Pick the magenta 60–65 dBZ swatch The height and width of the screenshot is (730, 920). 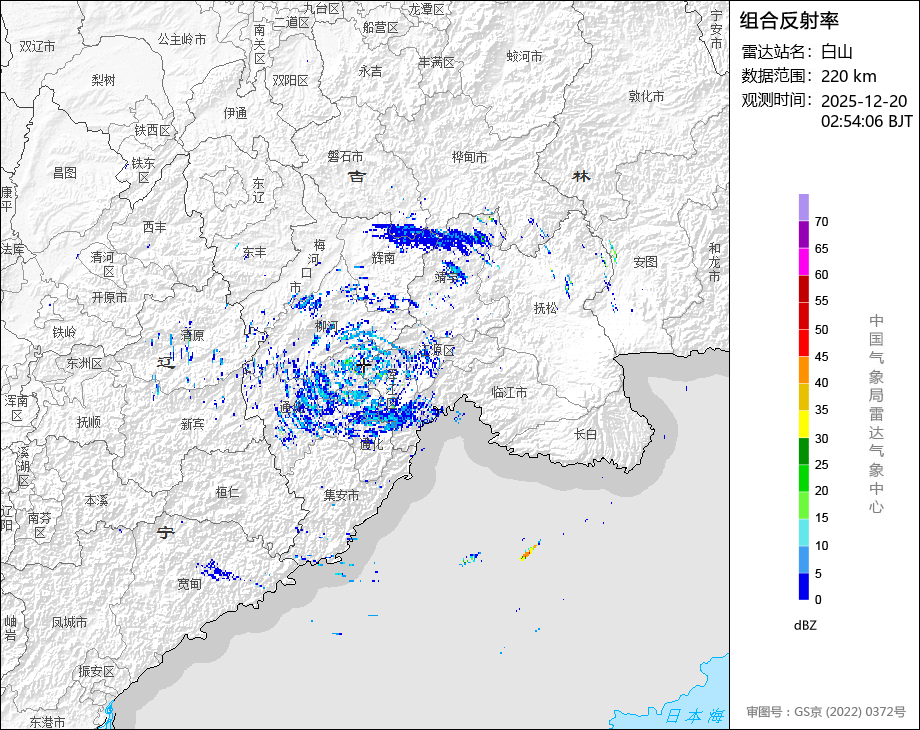(x=804, y=262)
